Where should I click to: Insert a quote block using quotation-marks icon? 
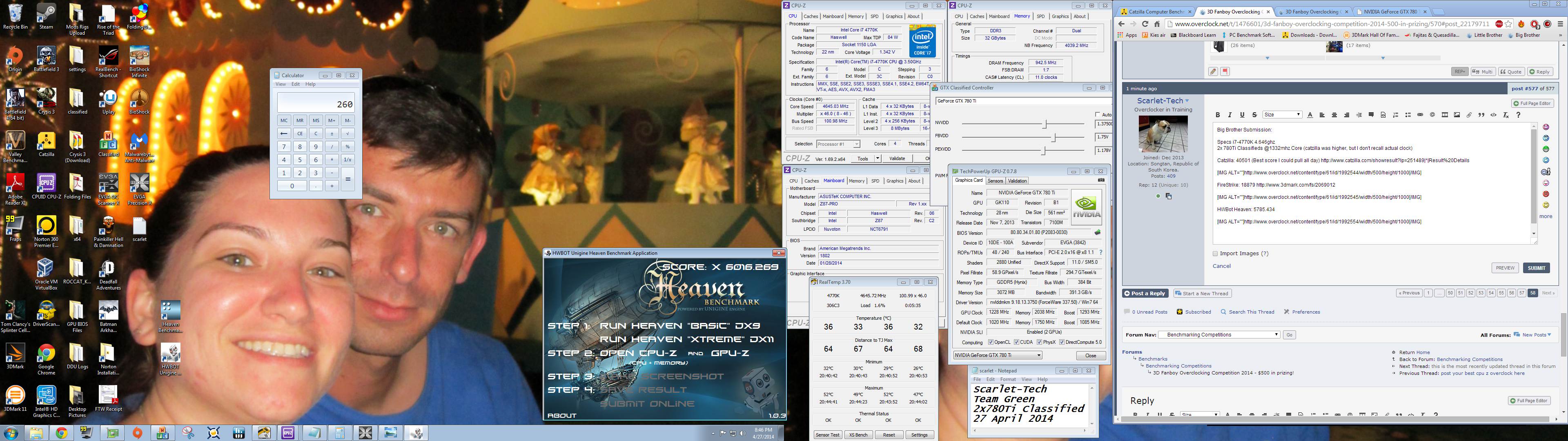click(1481, 115)
